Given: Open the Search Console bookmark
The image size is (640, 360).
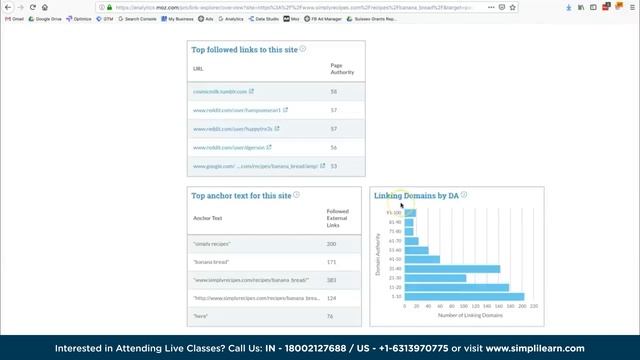Looking at the screenshot, I should (137, 19).
